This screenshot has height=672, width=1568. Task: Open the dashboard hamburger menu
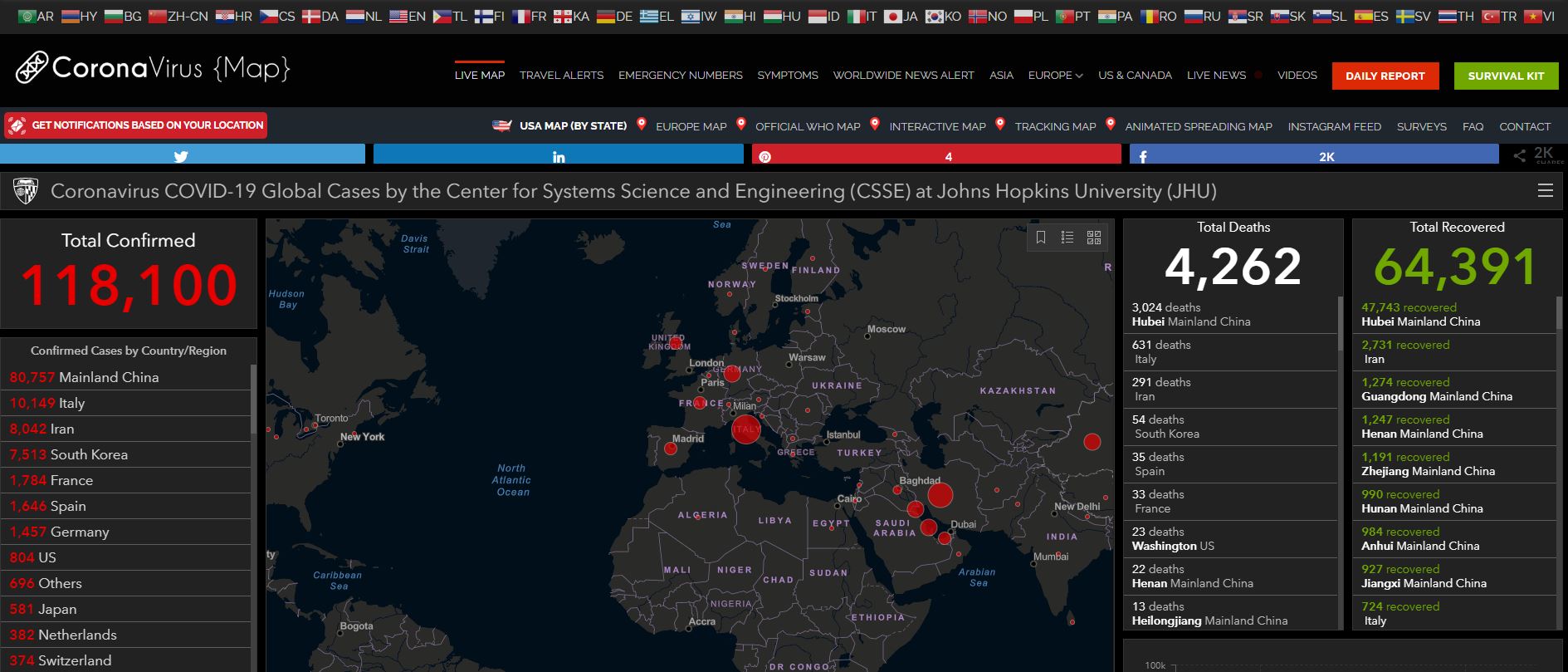(x=1546, y=191)
